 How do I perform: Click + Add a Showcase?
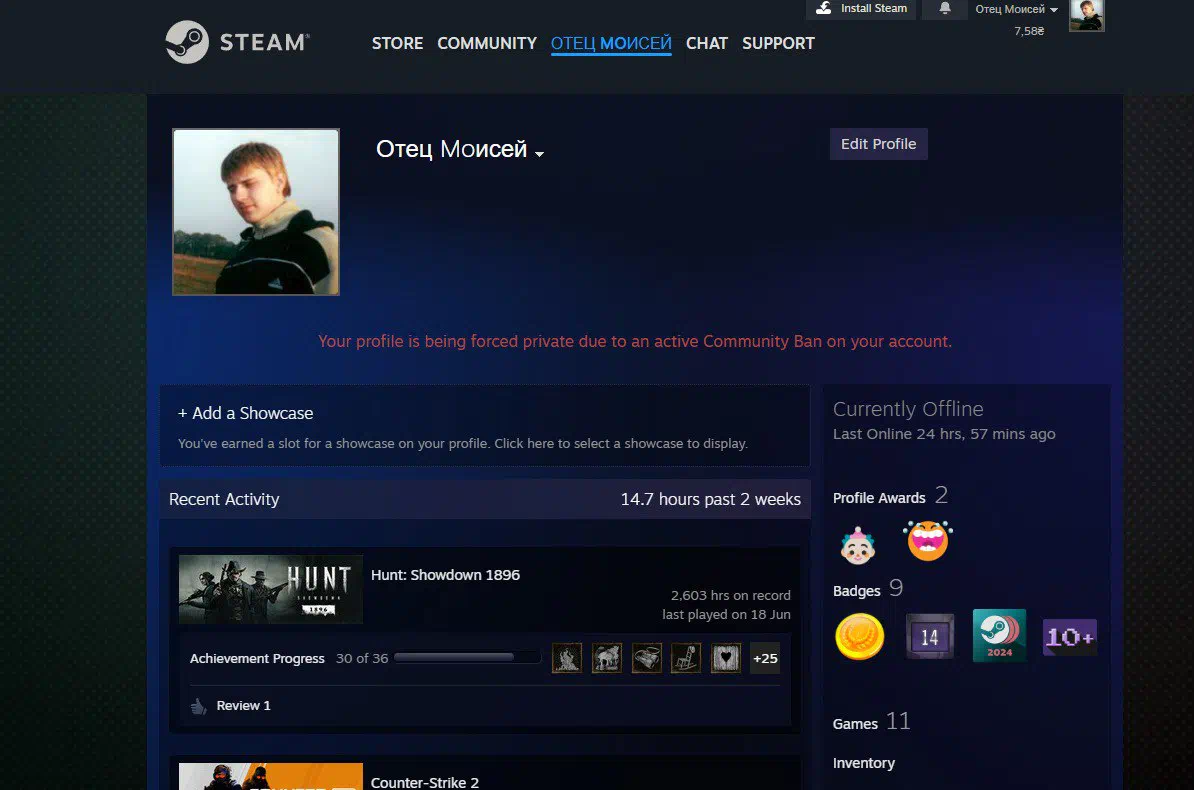(245, 413)
